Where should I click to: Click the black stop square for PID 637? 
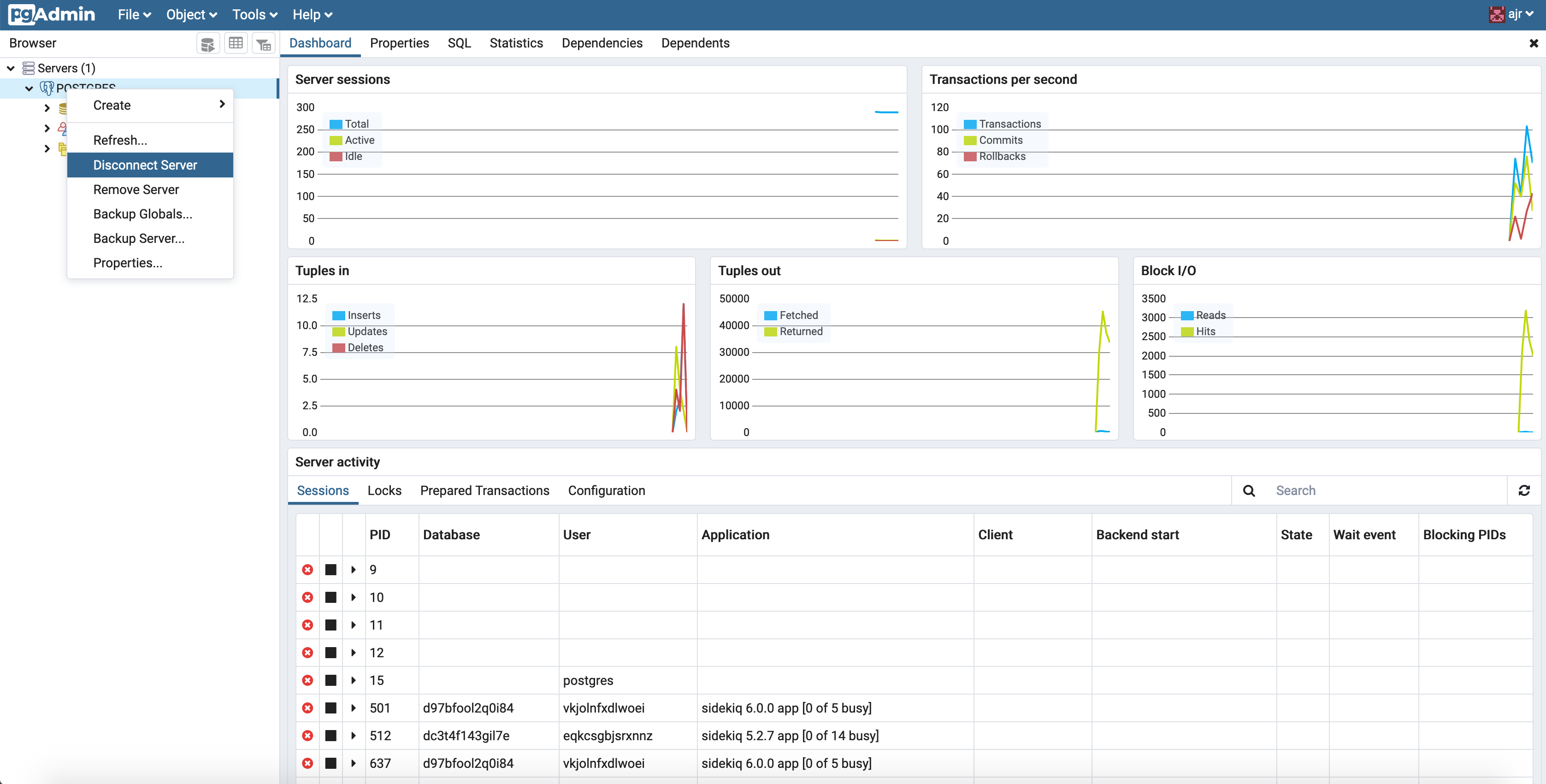330,763
